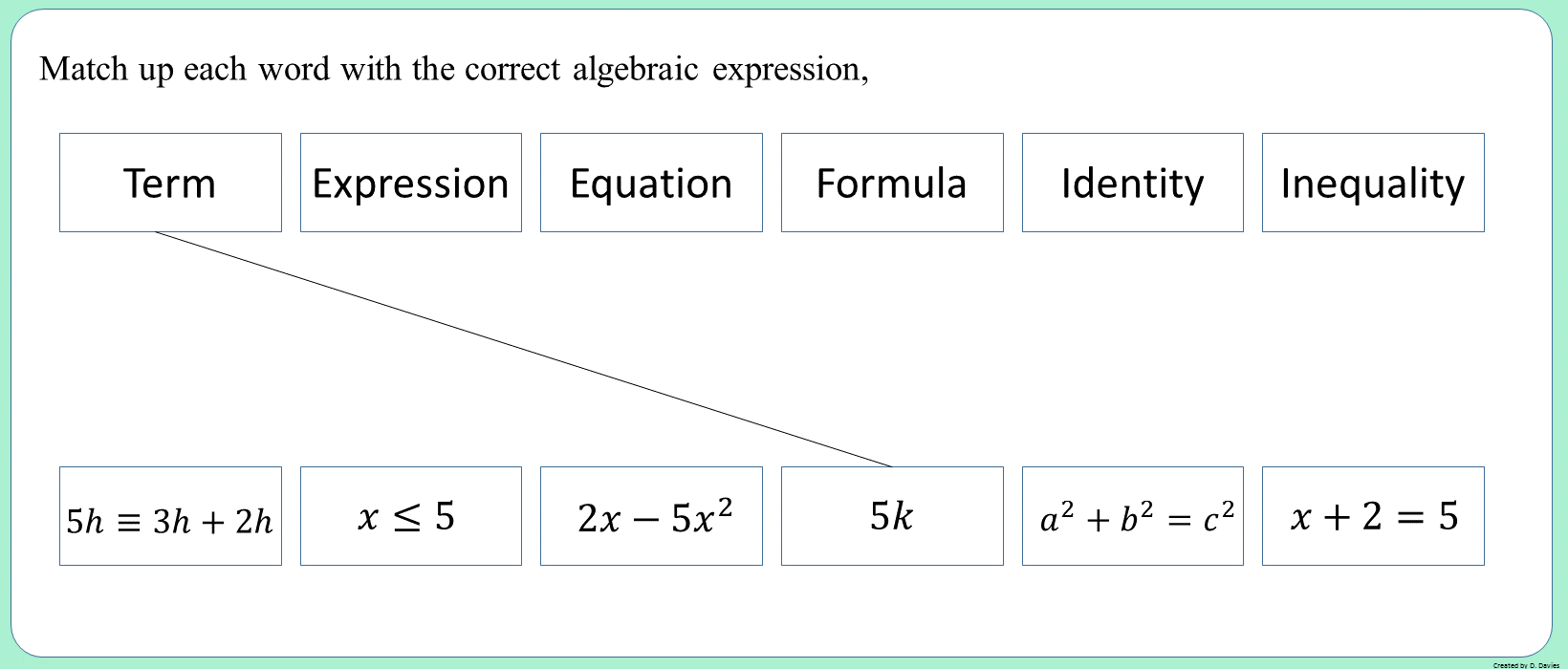Image resolution: width=1568 pixels, height=669 pixels.
Task: Click the 5h ≡ 3h + 2h box
Action: (170, 516)
